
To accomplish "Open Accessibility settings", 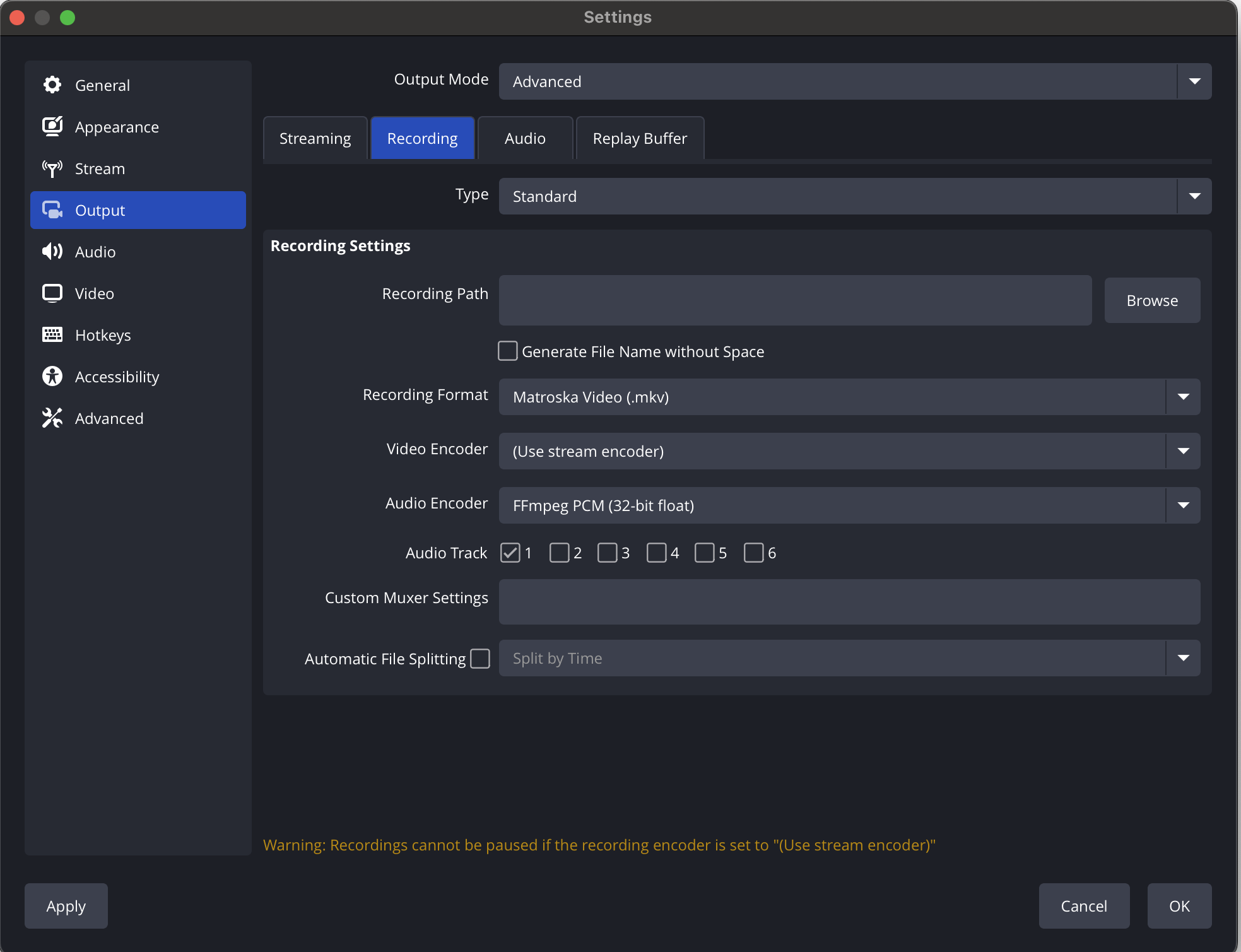I will [138, 377].
